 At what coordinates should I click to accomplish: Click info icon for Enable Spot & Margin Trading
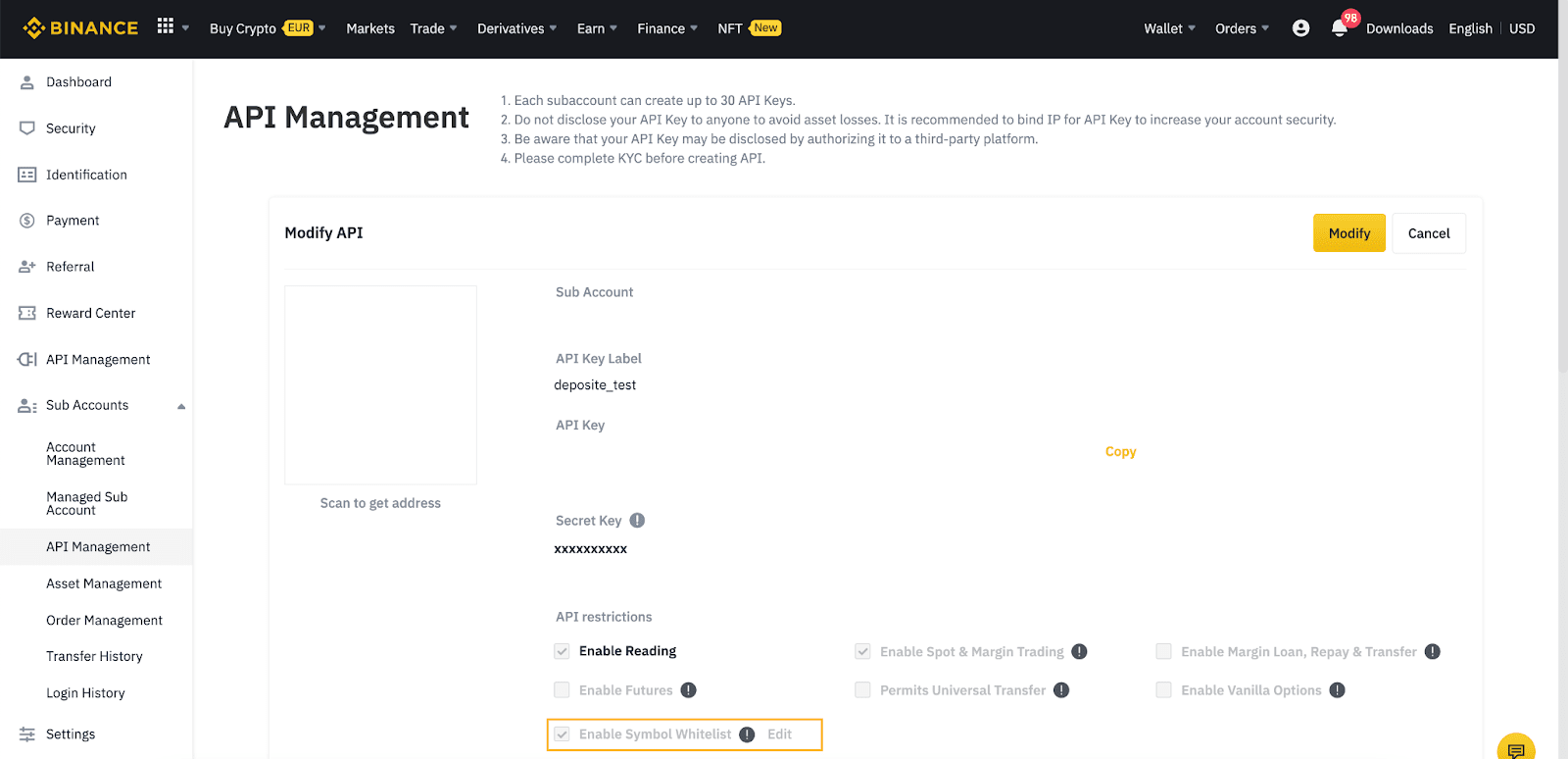point(1079,652)
